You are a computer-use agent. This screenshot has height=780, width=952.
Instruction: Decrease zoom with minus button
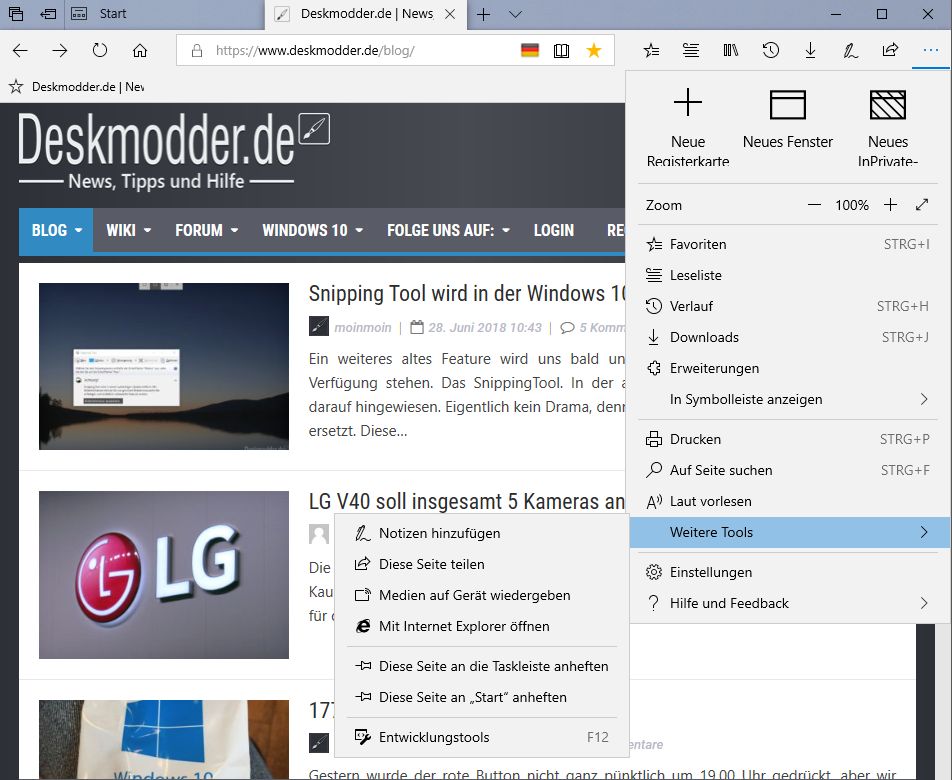[814, 205]
